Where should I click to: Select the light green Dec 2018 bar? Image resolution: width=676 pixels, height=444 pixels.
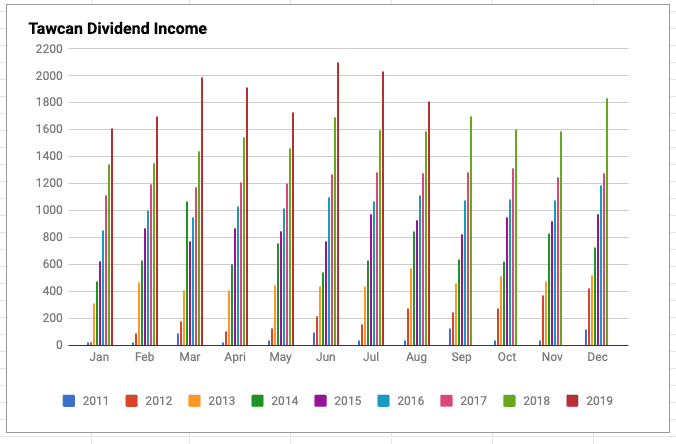tap(607, 222)
